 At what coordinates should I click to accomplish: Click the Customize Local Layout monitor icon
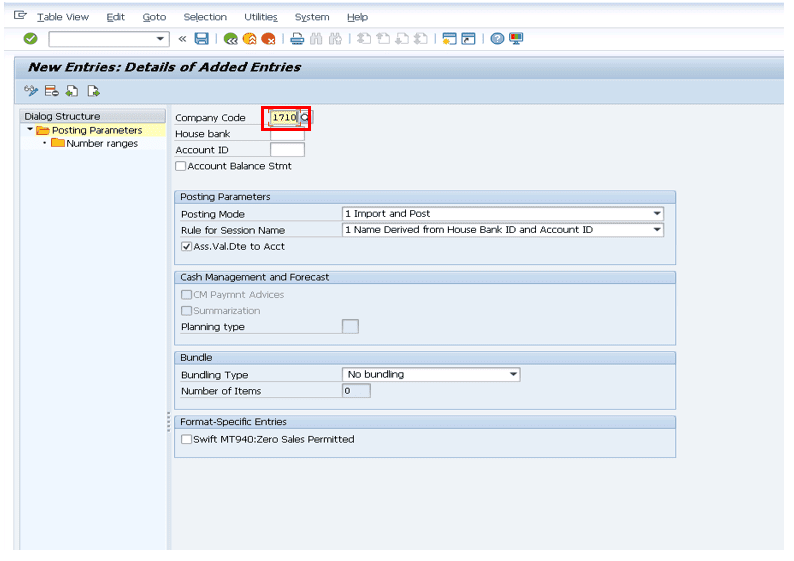(x=516, y=39)
